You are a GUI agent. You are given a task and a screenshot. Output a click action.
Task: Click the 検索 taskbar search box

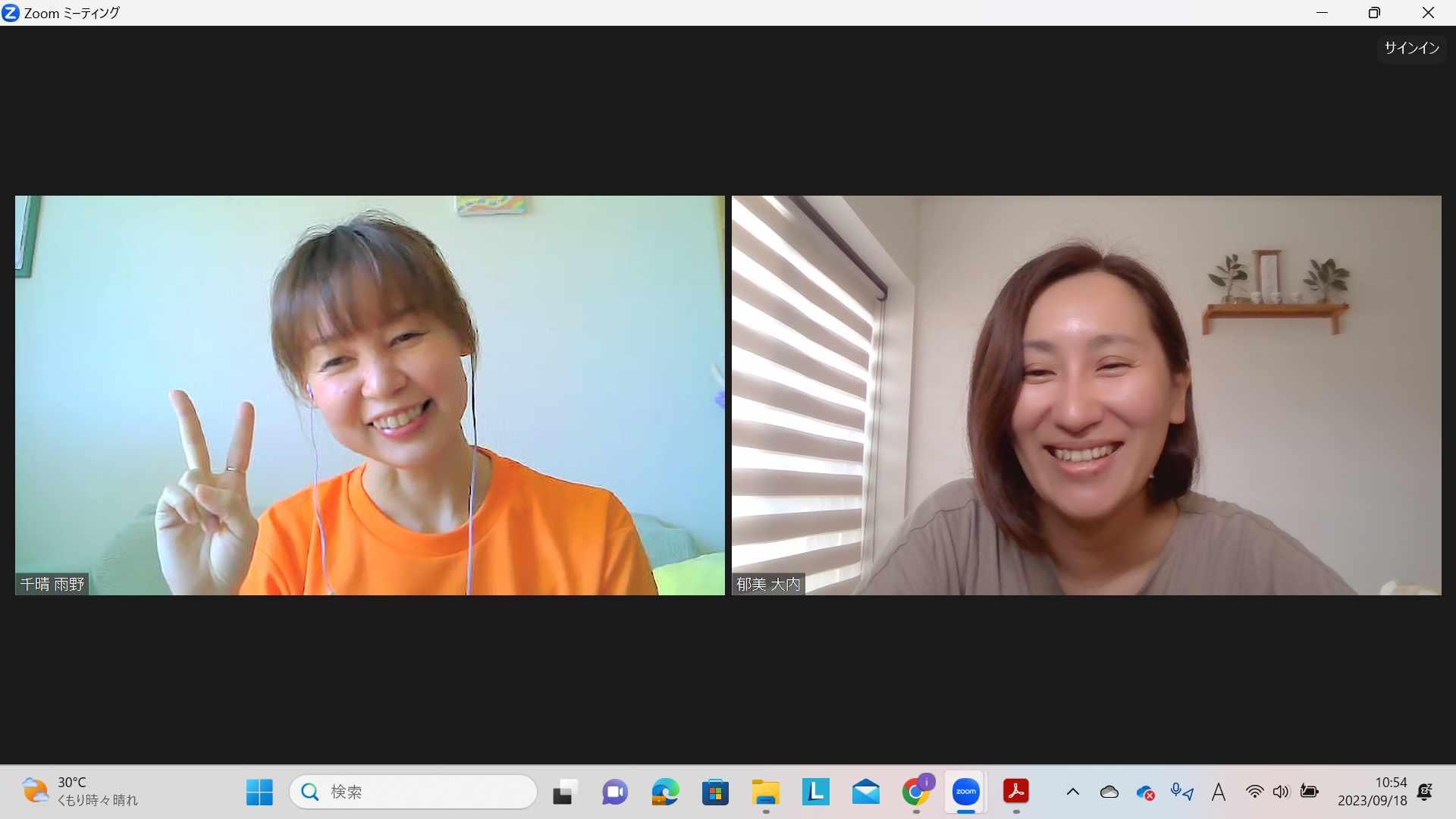pos(413,792)
